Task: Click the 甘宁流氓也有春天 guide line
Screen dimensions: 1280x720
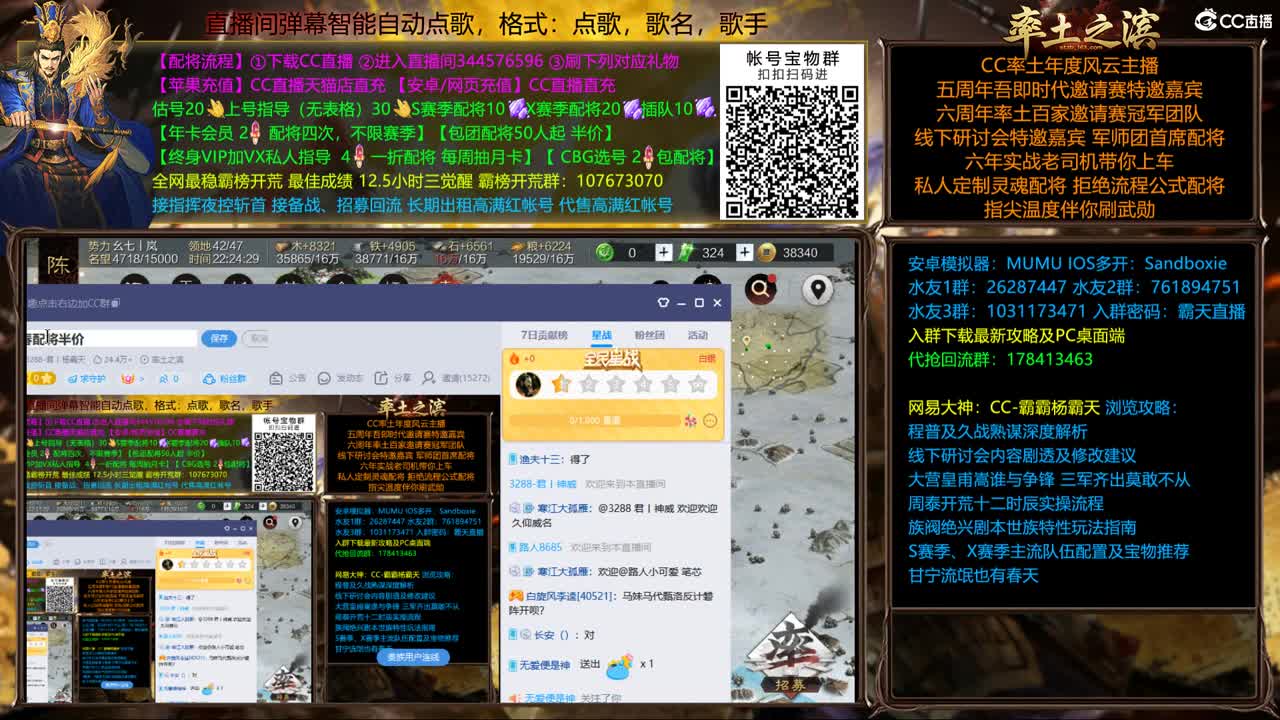Action: click(x=973, y=575)
